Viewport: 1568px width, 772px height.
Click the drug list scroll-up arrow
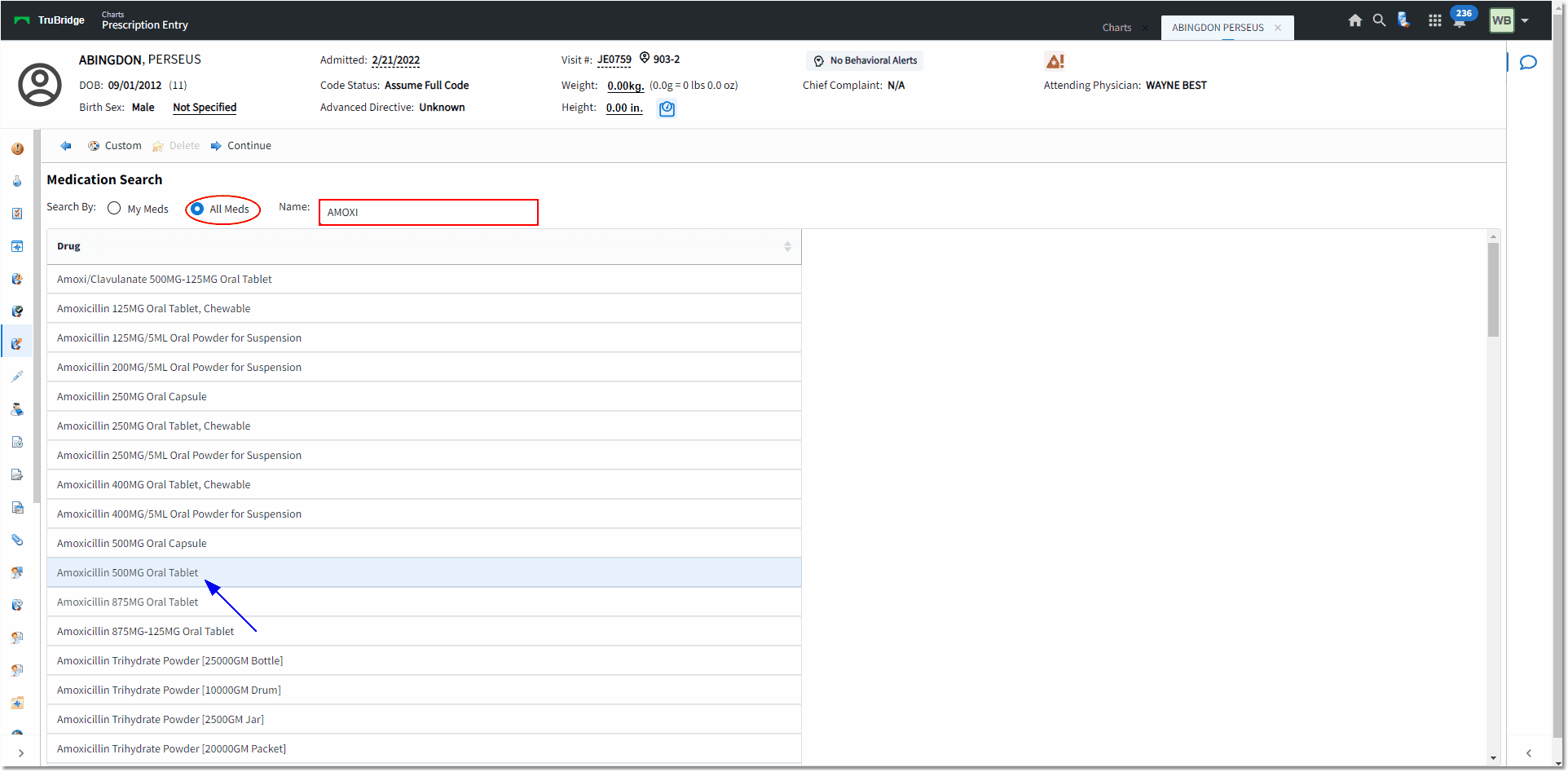[1493, 236]
